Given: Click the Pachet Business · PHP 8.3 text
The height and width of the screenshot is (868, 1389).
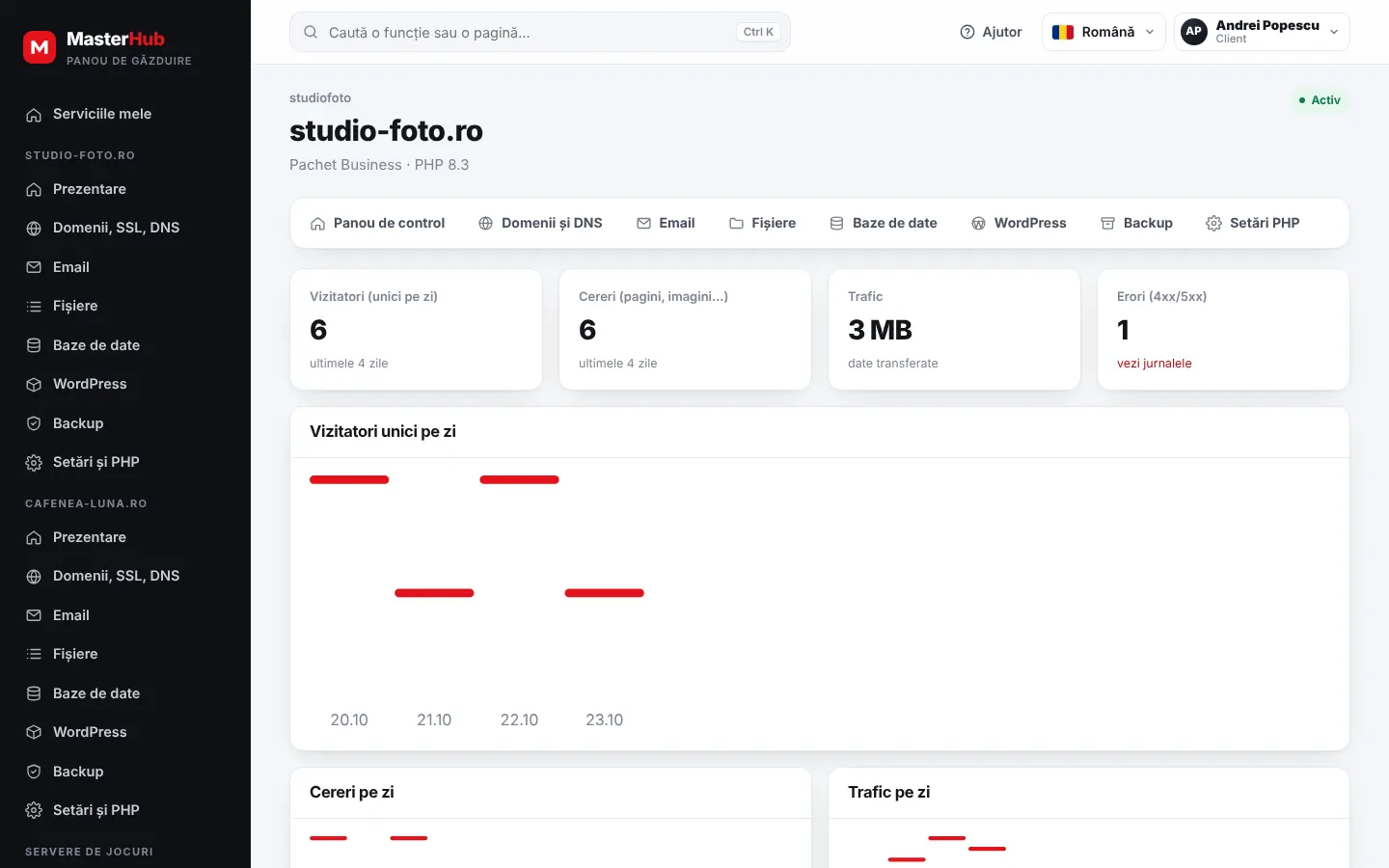Looking at the screenshot, I should [x=379, y=165].
